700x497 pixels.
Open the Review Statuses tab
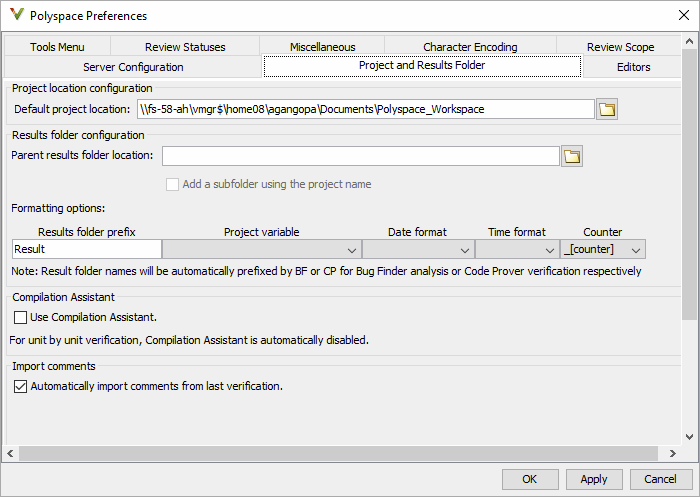(185, 47)
